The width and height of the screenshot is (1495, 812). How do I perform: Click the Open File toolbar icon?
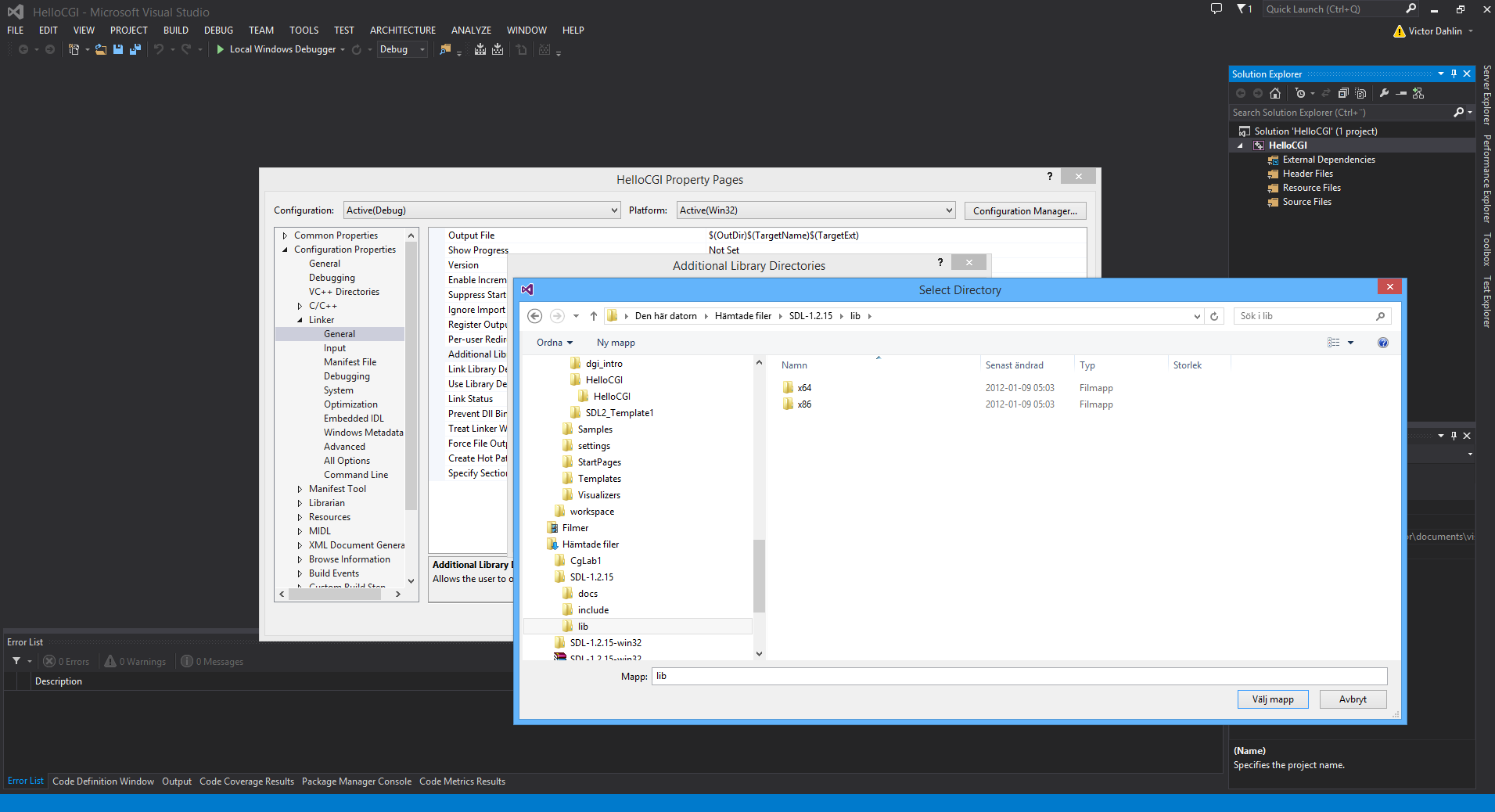tap(101, 49)
